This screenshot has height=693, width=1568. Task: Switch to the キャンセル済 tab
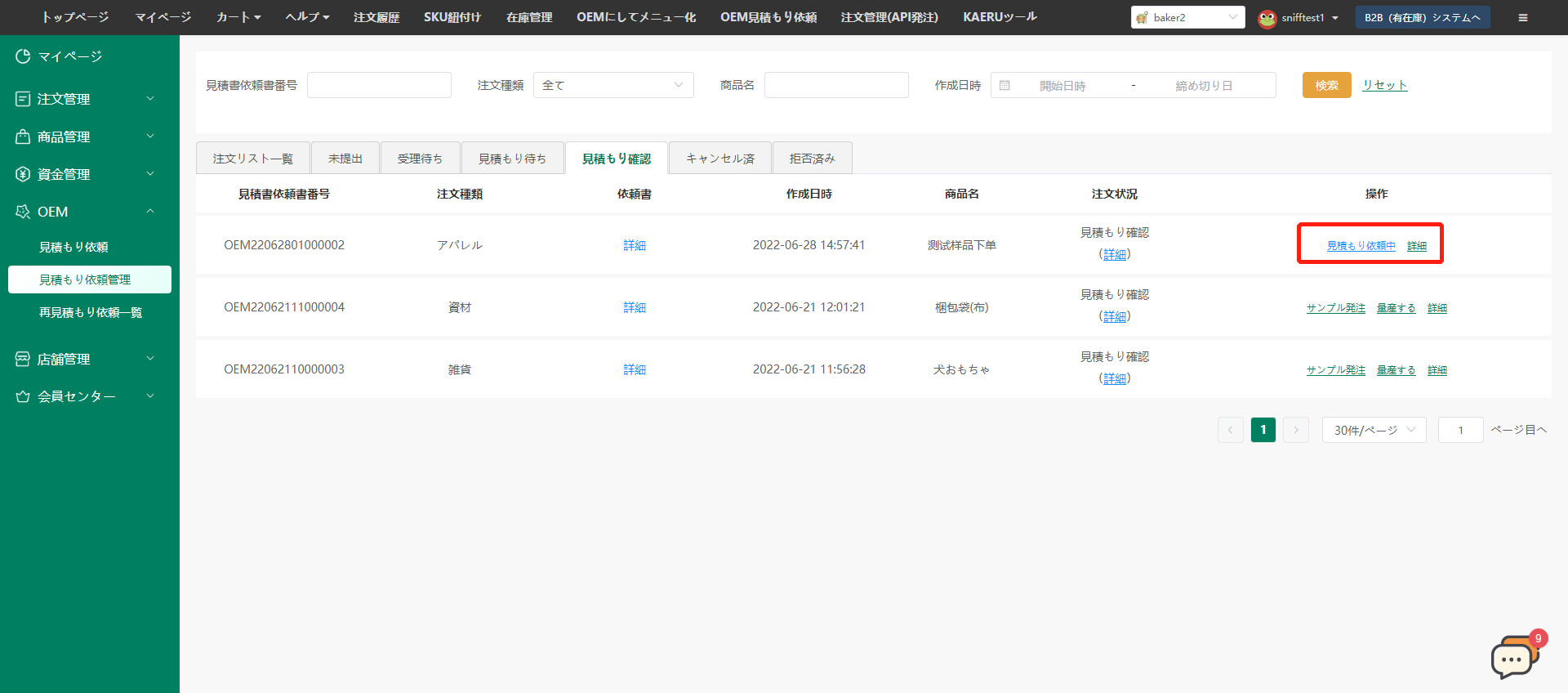[720, 159]
